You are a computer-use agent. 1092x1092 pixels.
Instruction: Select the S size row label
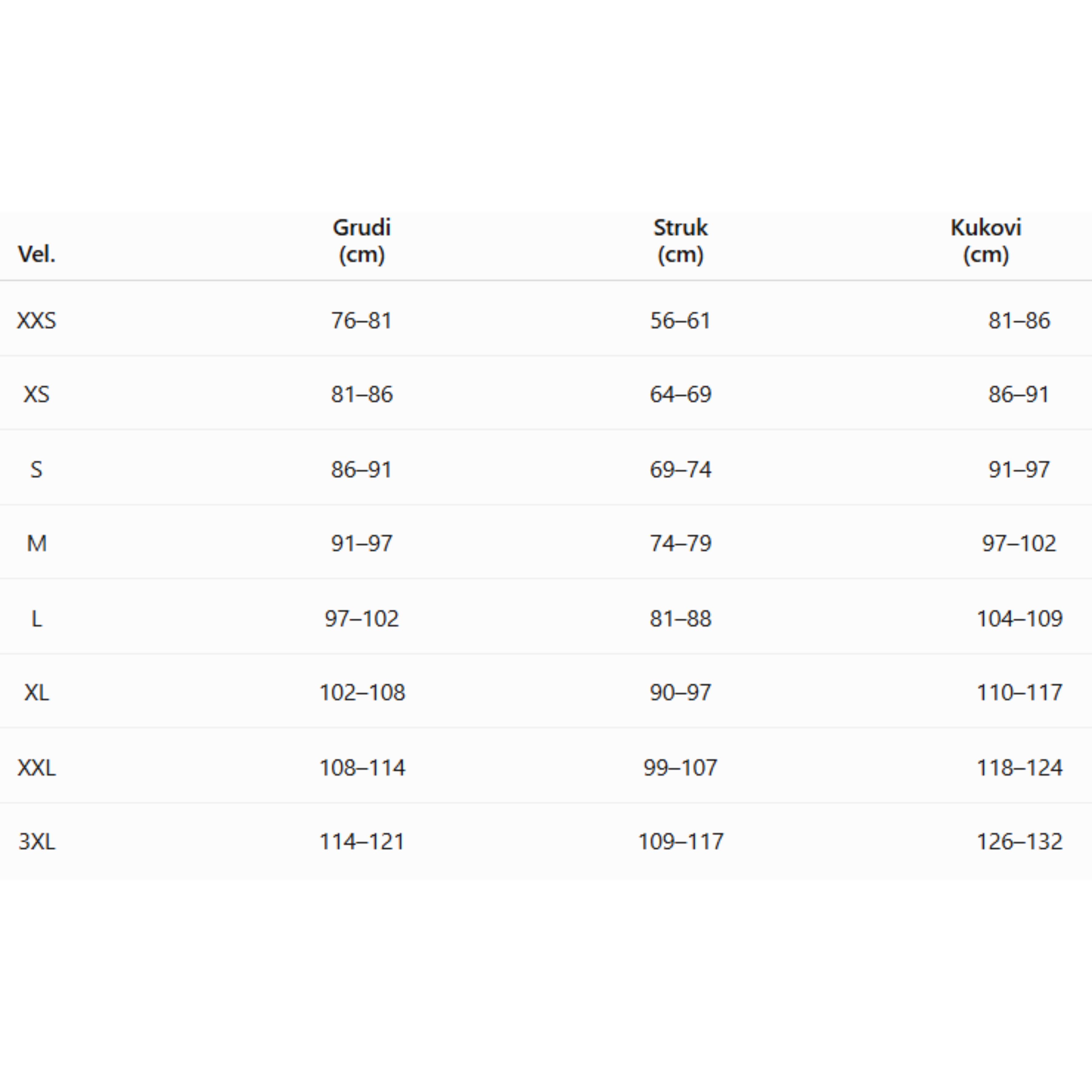pos(37,469)
